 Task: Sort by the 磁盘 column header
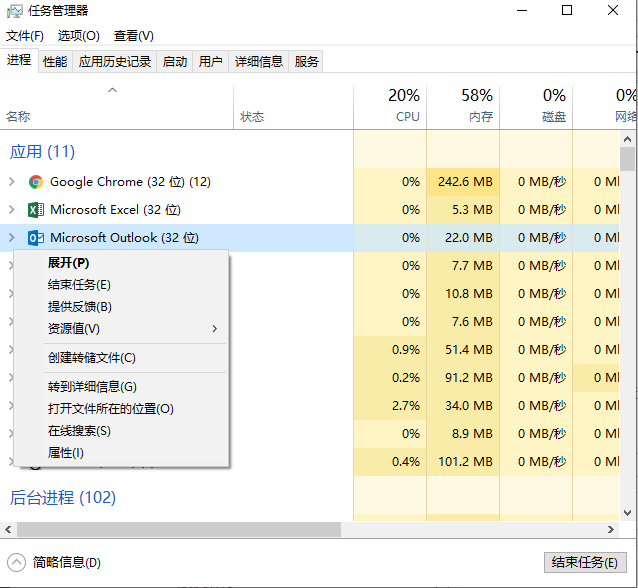536,108
